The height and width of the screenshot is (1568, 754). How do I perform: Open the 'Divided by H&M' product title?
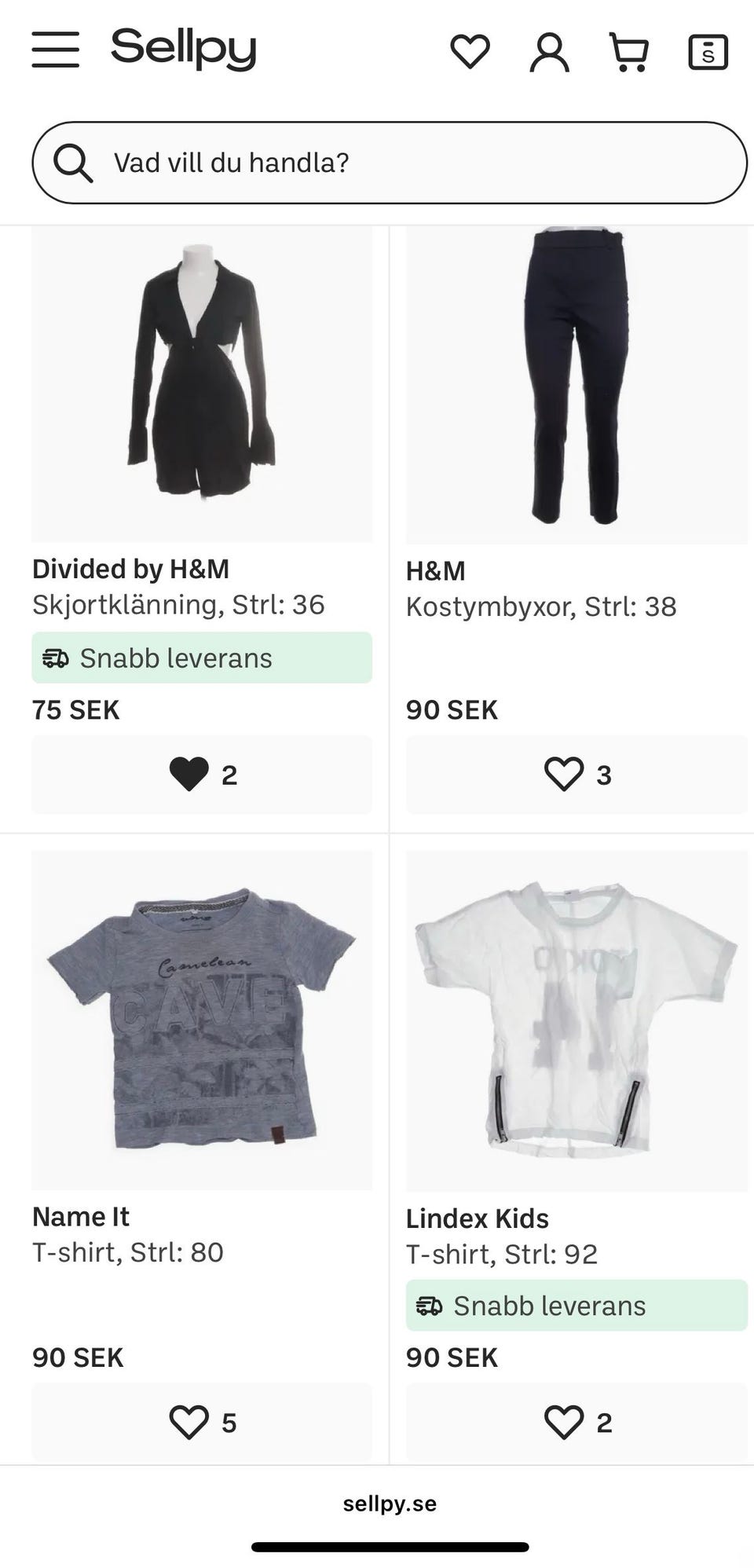tap(130, 569)
